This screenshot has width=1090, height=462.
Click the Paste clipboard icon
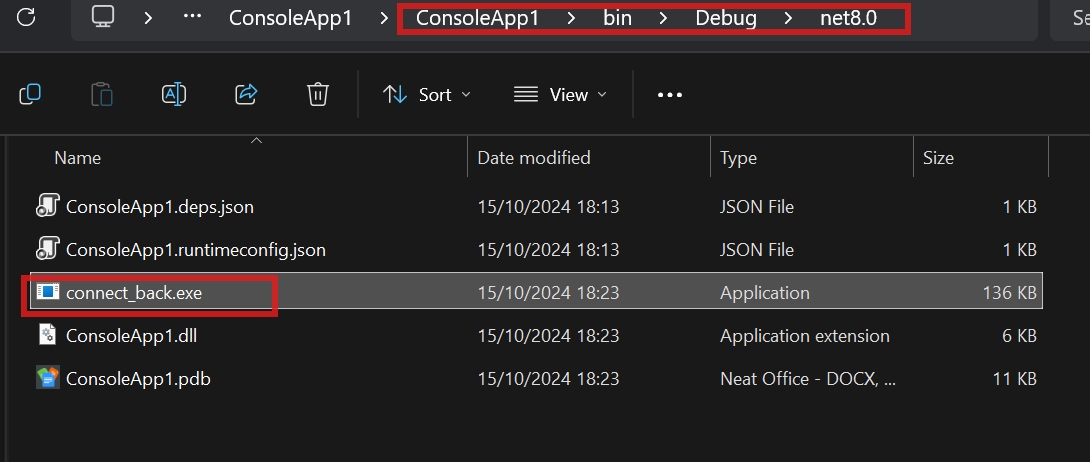[x=102, y=94]
